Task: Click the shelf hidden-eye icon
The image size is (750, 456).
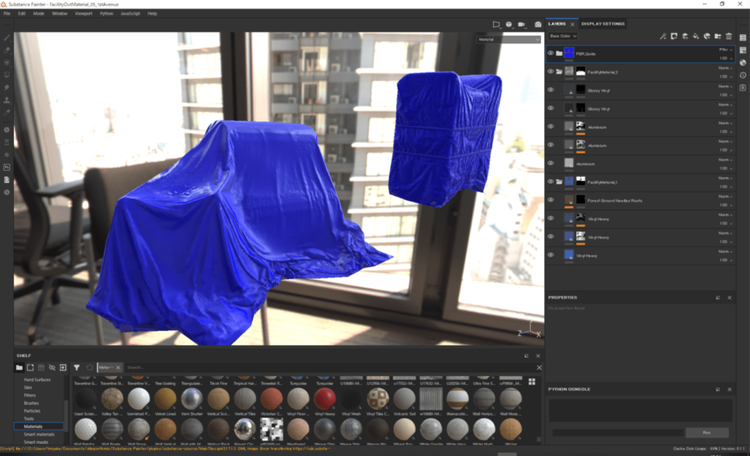Action: pyautogui.click(x=52, y=367)
